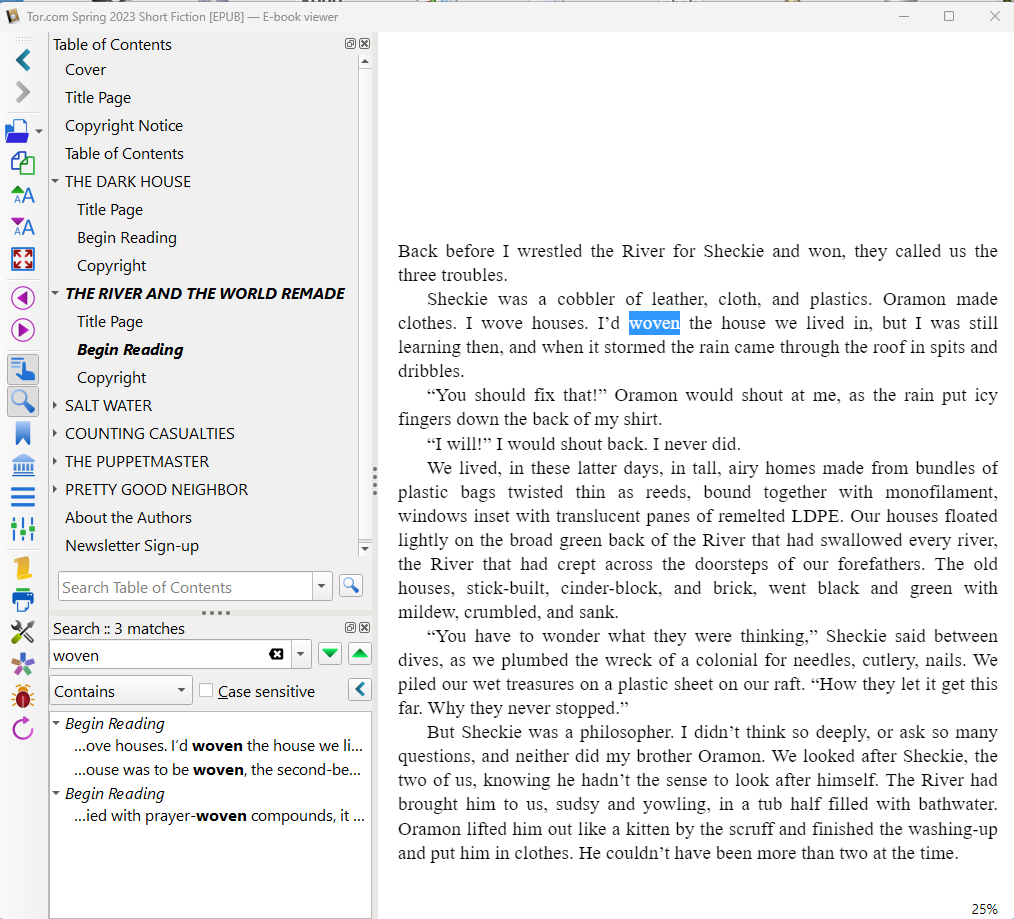Jump to next match green down arrow
The image size is (1014, 919).
click(330, 654)
